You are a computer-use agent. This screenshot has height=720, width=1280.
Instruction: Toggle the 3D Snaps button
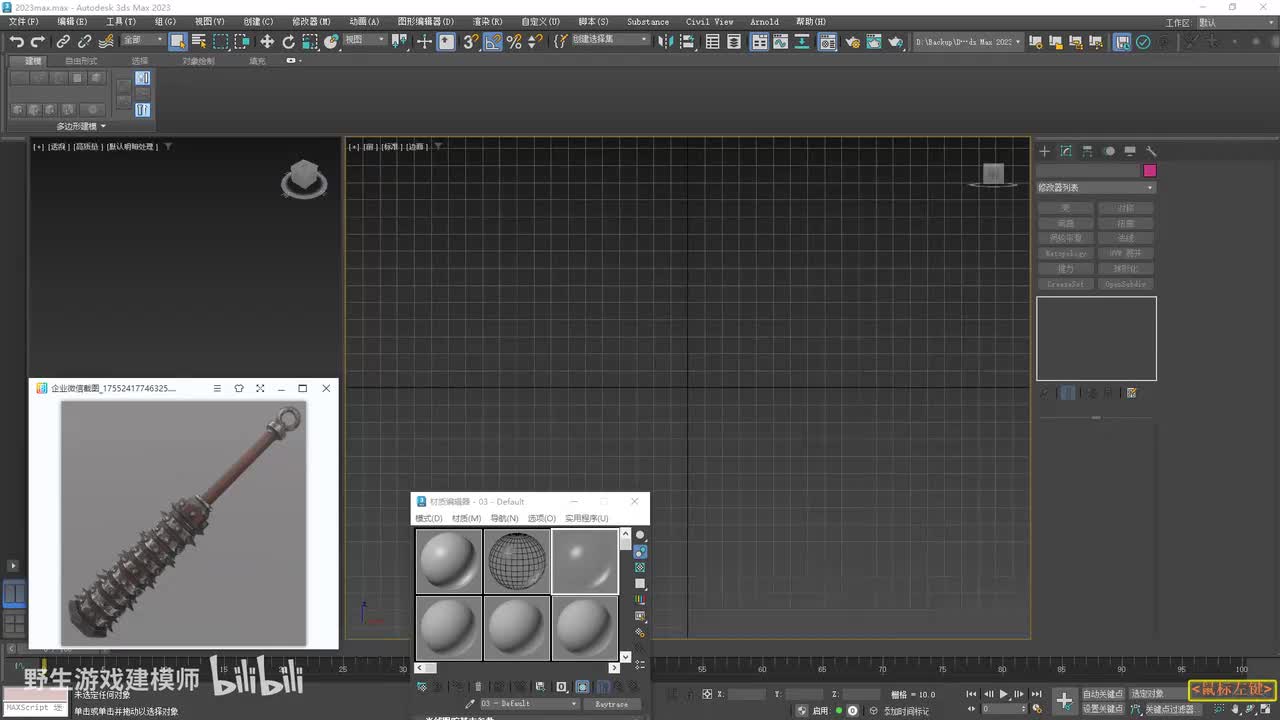click(470, 42)
